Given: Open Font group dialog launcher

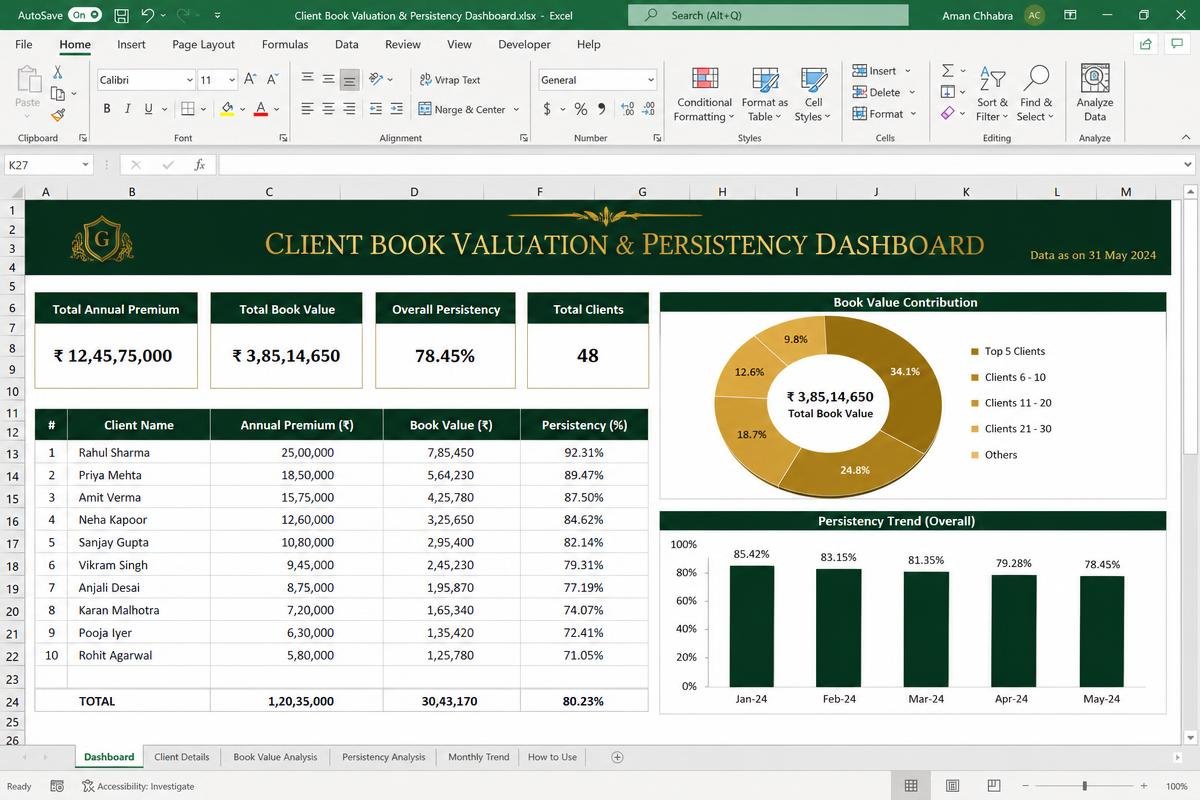Looking at the screenshot, I should pyautogui.click(x=283, y=138).
